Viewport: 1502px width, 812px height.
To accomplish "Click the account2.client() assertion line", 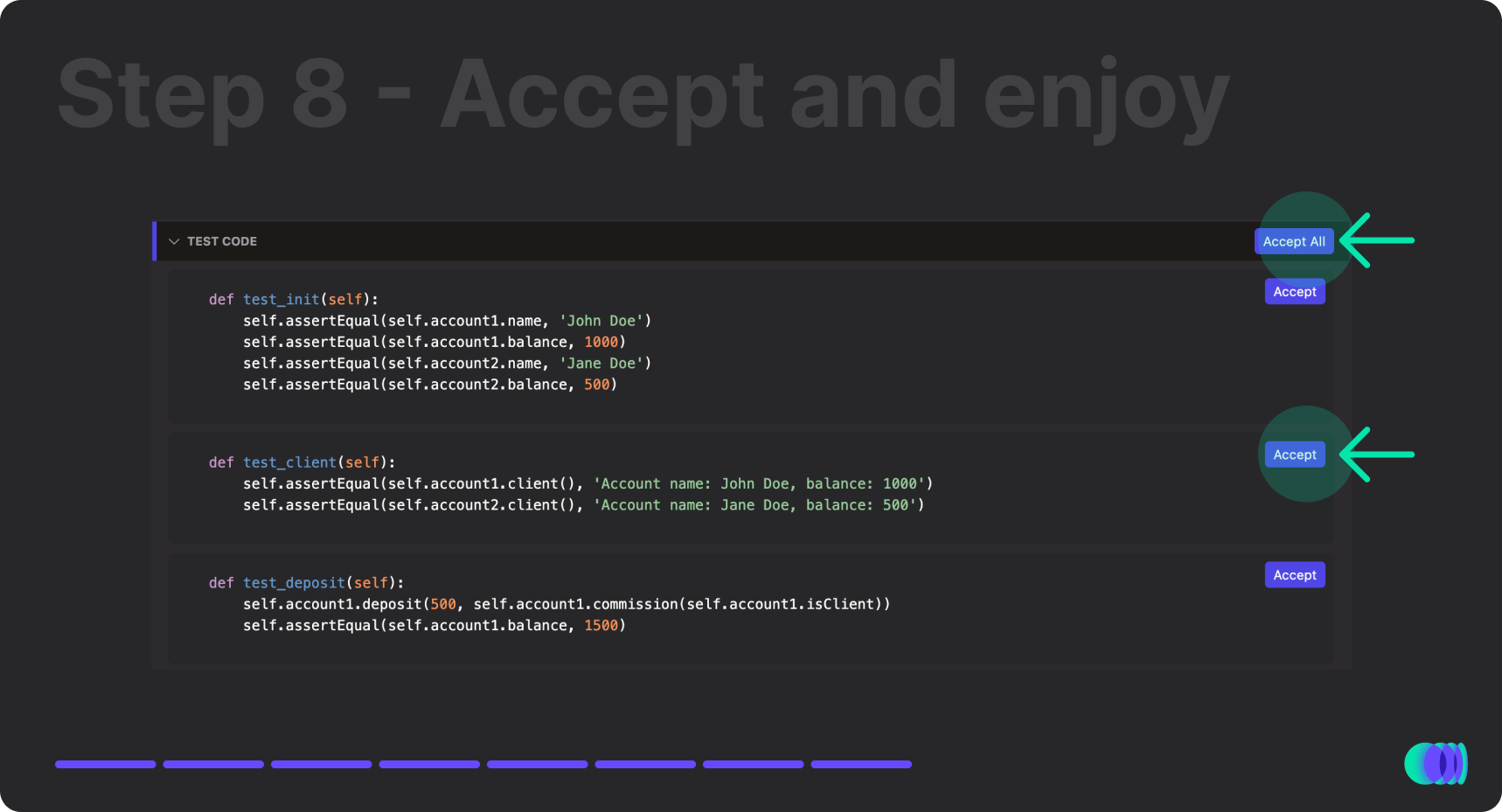I will coord(583,505).
